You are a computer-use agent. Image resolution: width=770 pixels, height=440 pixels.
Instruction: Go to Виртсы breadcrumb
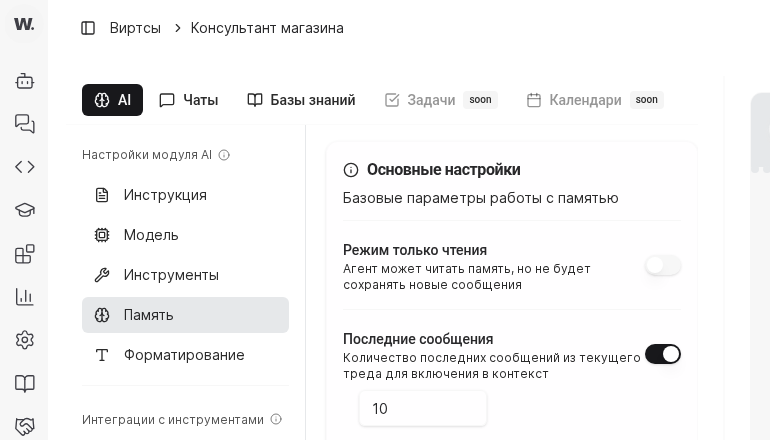(135, 28)
